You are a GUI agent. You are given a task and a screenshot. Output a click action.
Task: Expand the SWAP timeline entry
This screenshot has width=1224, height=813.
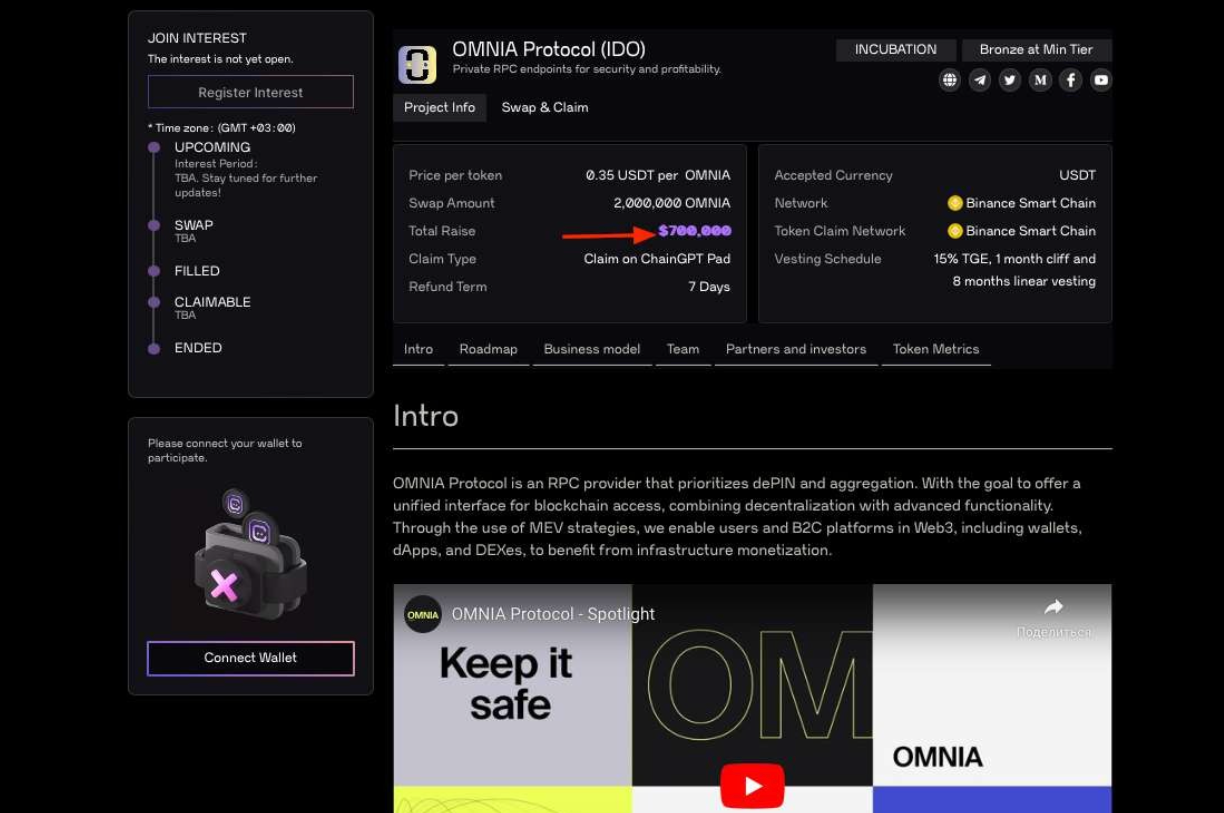point(154,225)
